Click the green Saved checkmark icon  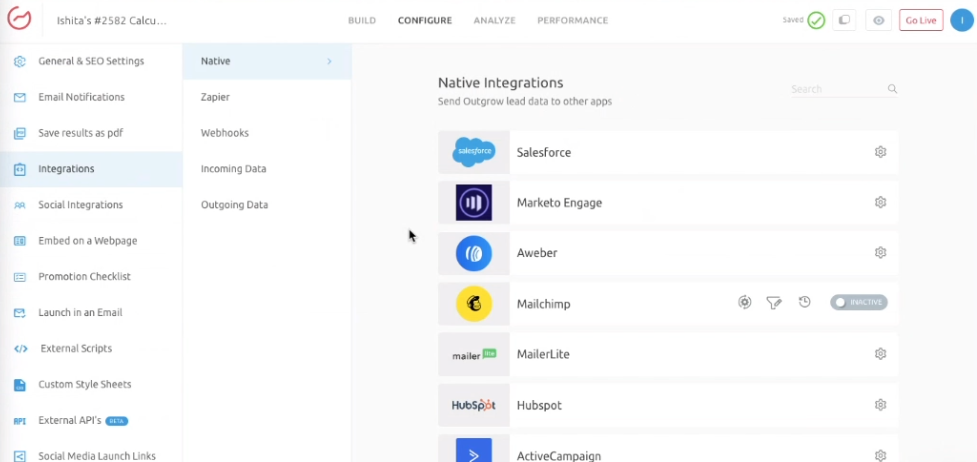[816, 20]
